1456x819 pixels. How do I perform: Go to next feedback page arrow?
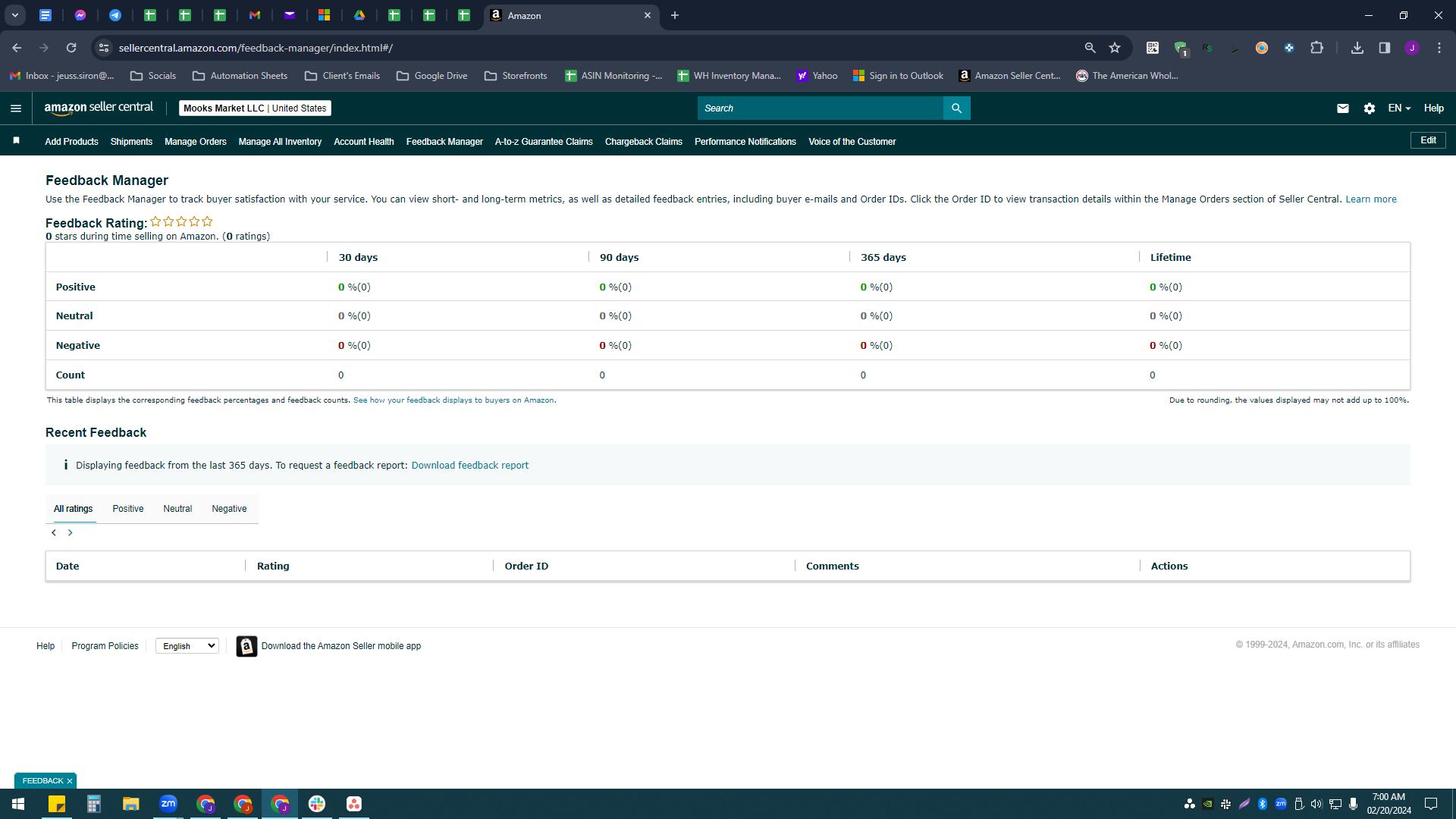pyautogui.click(x=71, y=533)
